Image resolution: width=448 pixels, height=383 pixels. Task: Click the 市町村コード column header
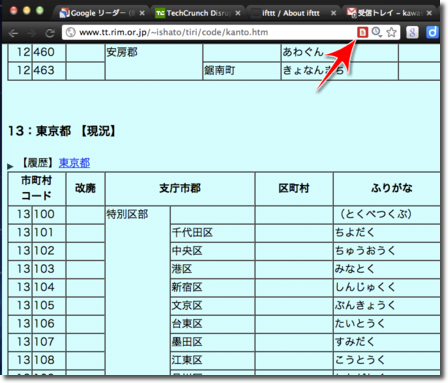37,188
